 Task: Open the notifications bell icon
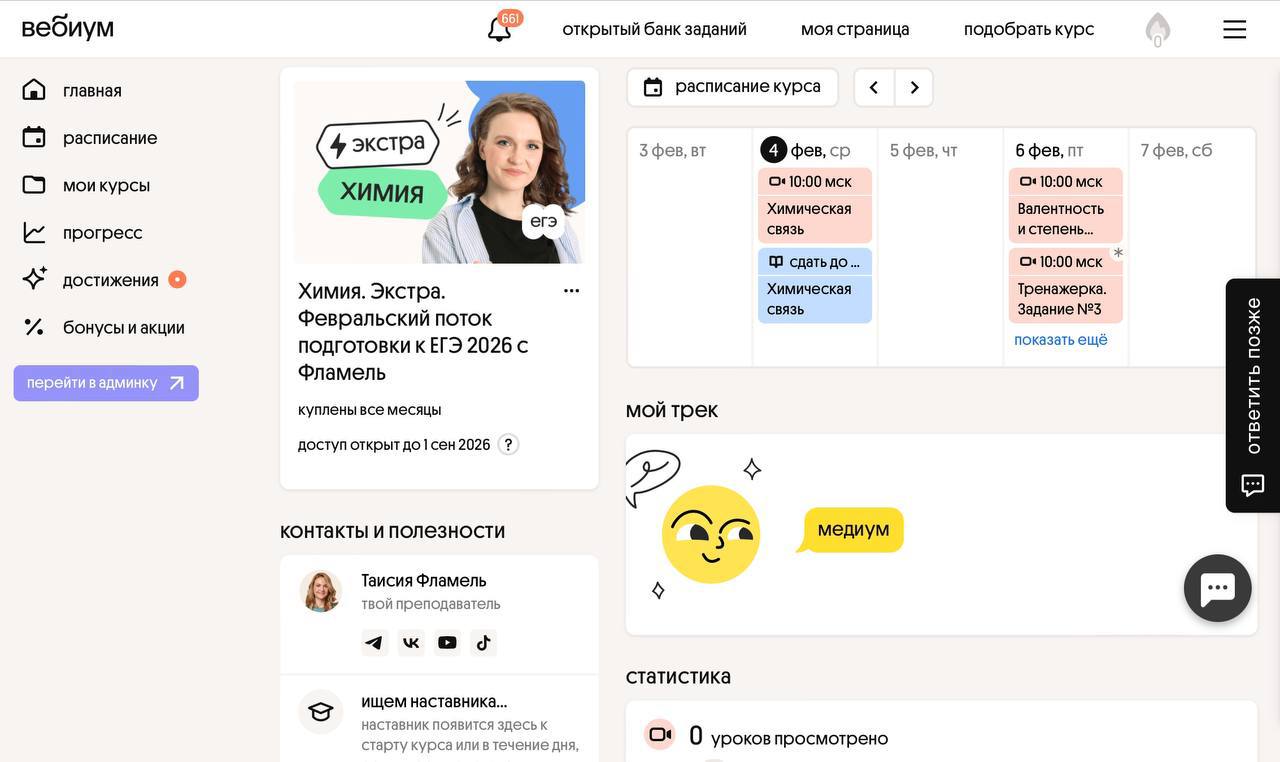[x=500, y=29]
